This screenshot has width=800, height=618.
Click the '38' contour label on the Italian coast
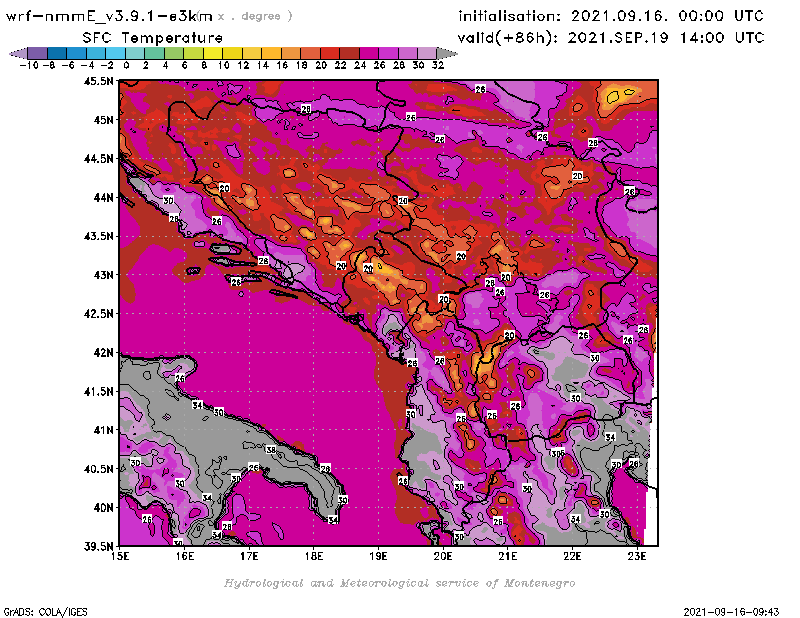(270, 450)
